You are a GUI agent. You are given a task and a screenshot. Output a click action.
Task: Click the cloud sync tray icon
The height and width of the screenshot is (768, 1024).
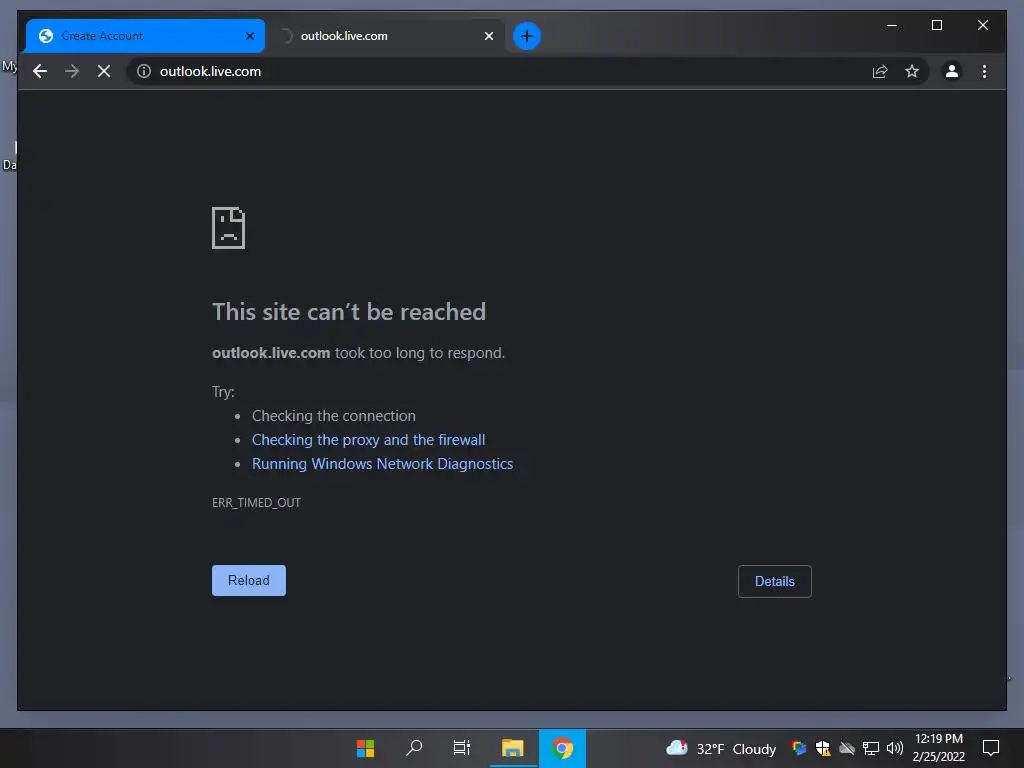point(847,748)
